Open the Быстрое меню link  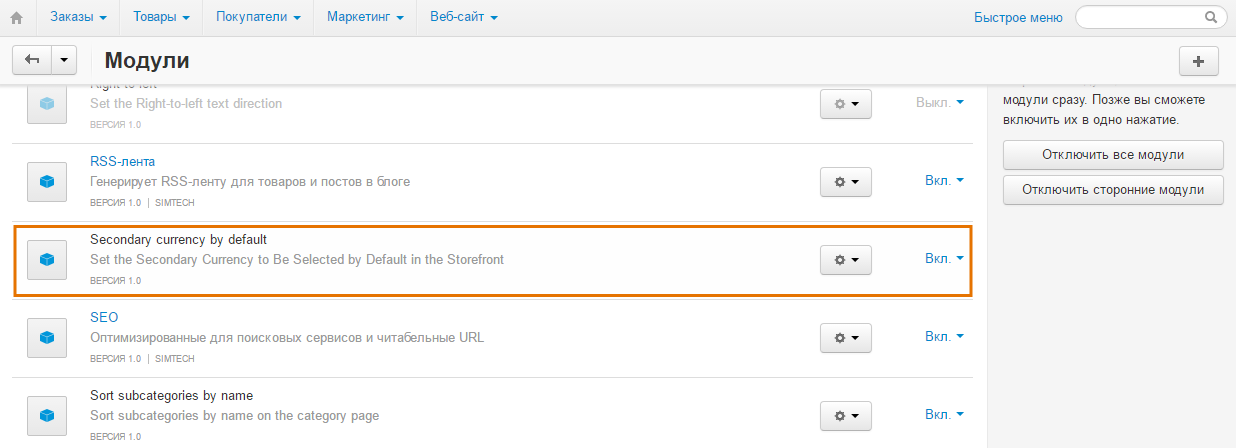click(x=1018, y=17)
